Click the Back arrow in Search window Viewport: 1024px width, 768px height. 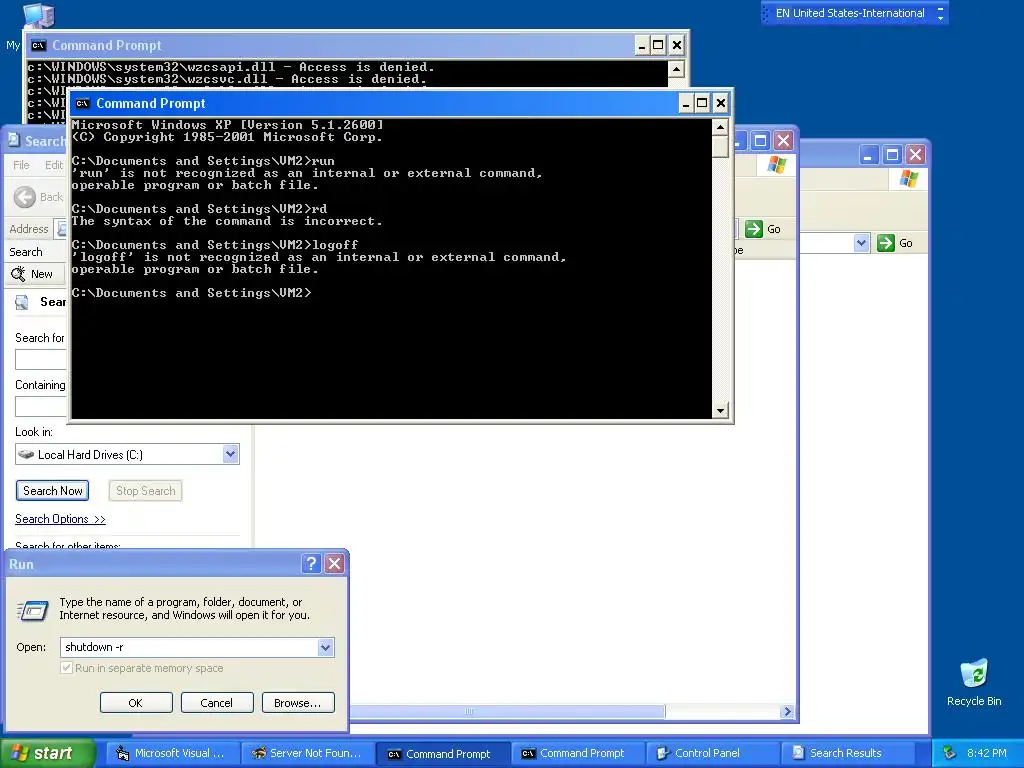pyautogui.click(x=25, y=197)
